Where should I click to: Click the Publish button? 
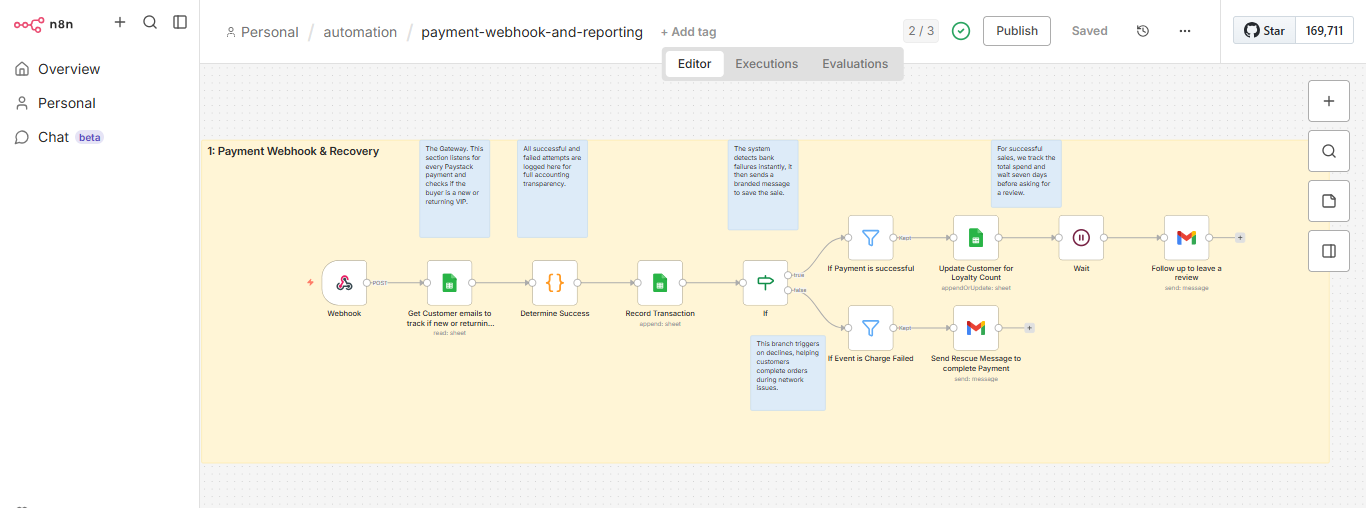tap(1017, 31)
